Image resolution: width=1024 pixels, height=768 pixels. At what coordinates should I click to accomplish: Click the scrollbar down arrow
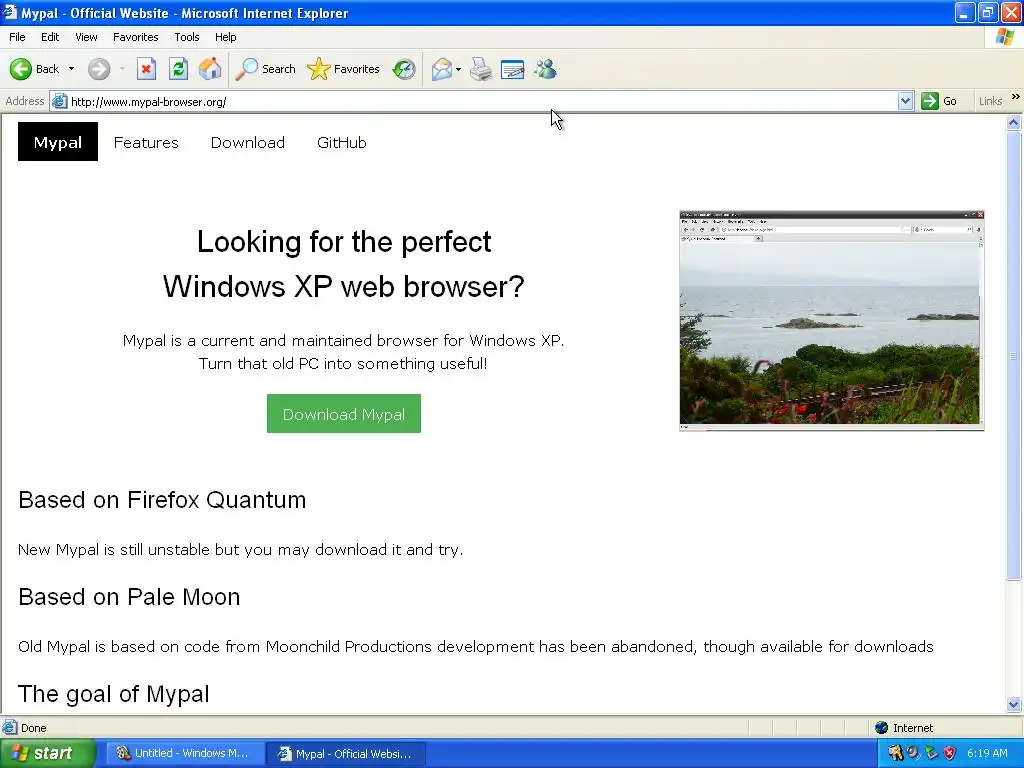coord(1014,704)
